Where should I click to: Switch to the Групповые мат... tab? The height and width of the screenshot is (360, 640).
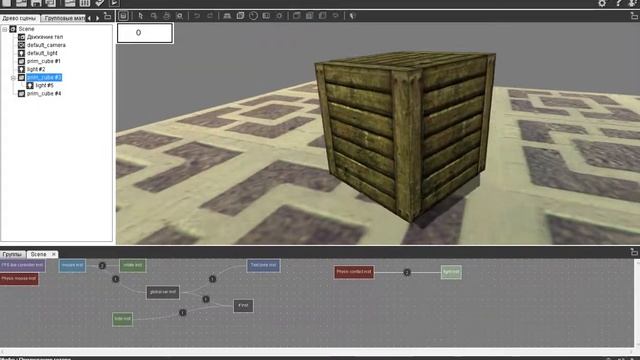(64, 18)
